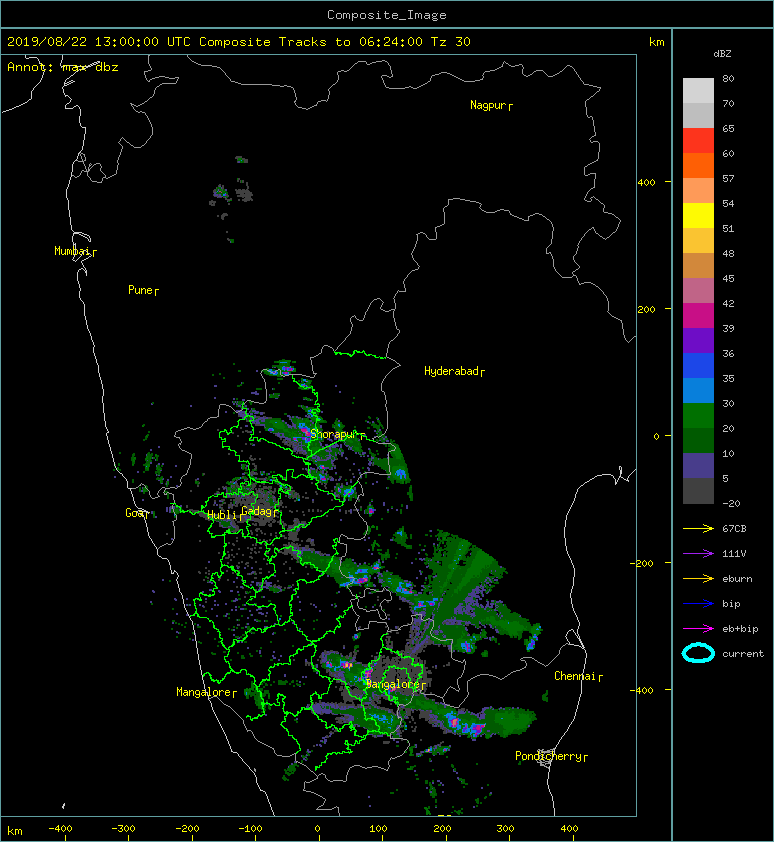Image resolution: width=774 pixels, height=842 pixels.
Task: Click the blue bip legend arrow
Action: [698, 604]
